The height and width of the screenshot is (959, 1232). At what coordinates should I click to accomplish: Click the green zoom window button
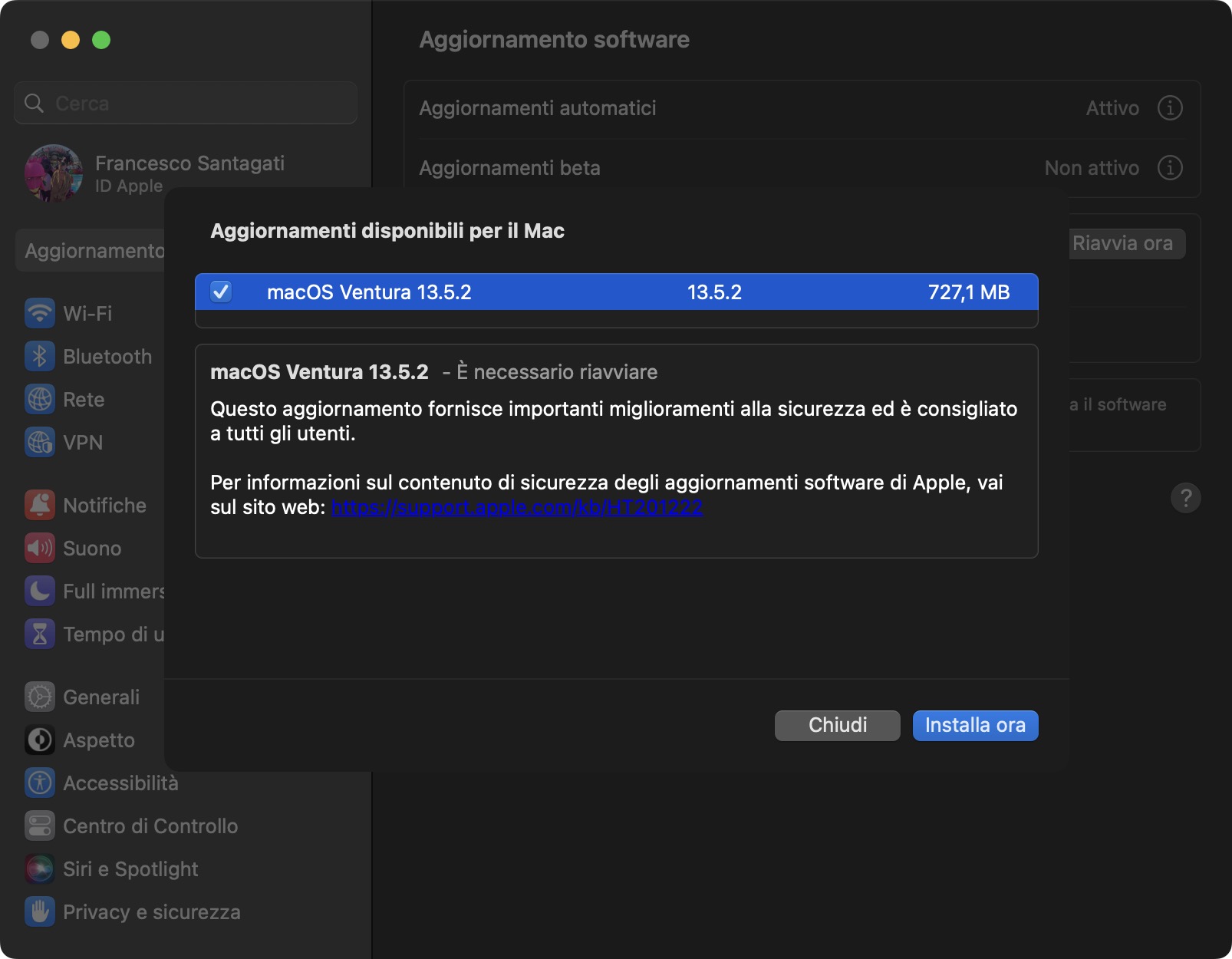(x=101, y=40)
